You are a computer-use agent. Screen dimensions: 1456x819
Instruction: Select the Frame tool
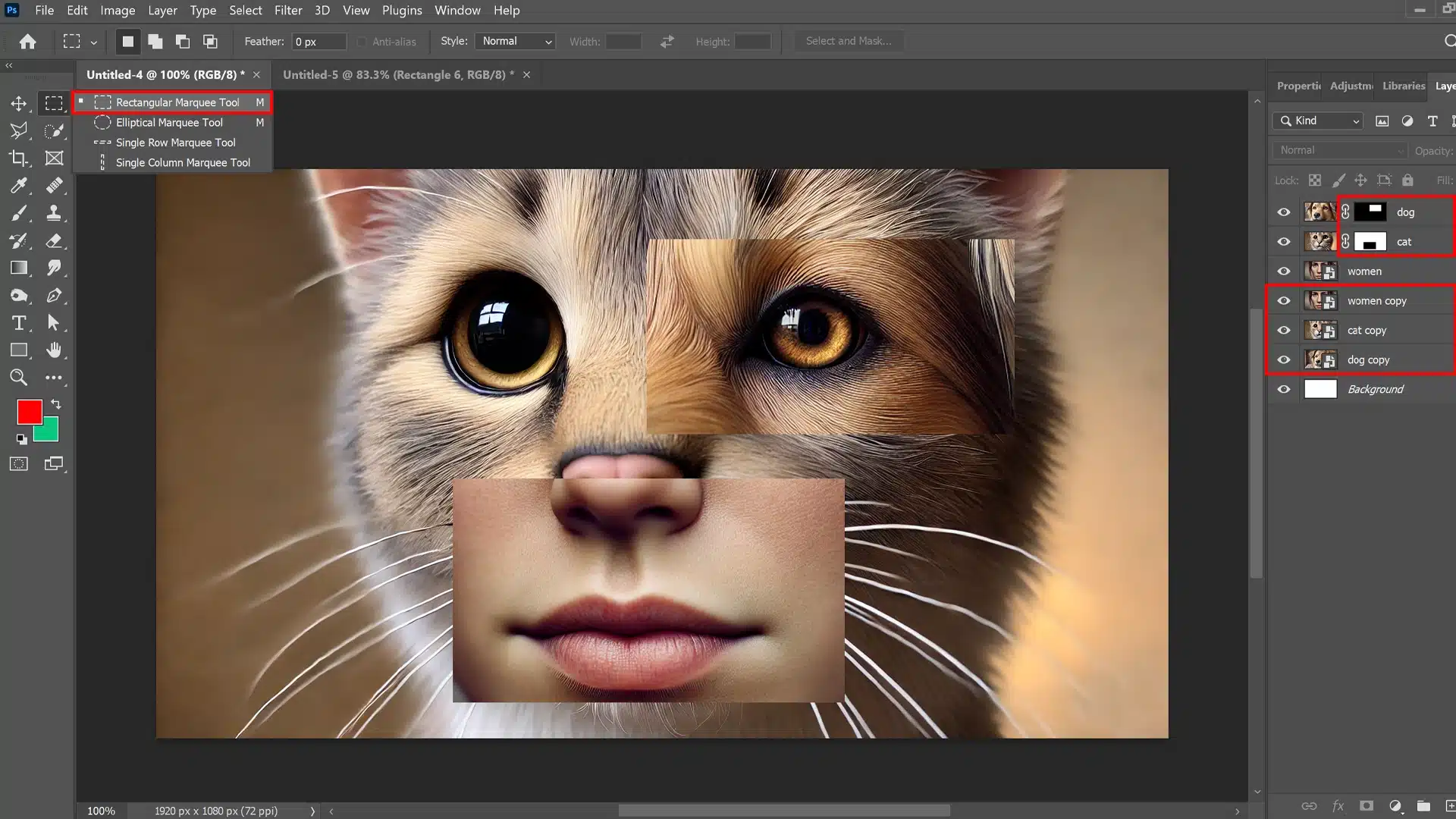(54, 158)
